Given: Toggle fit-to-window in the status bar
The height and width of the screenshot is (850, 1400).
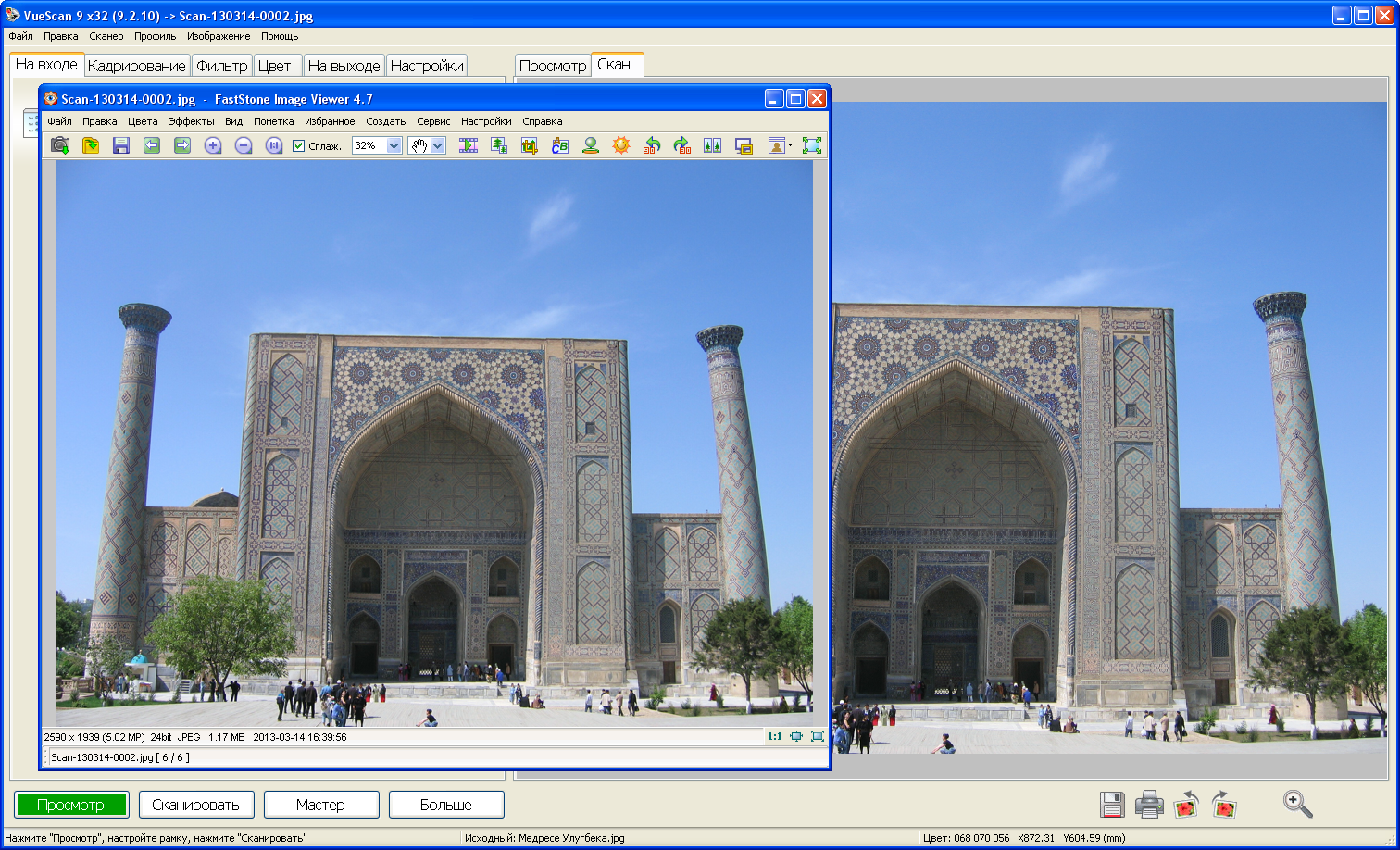Looking at the screenshot, I should (x=796, y=737).
